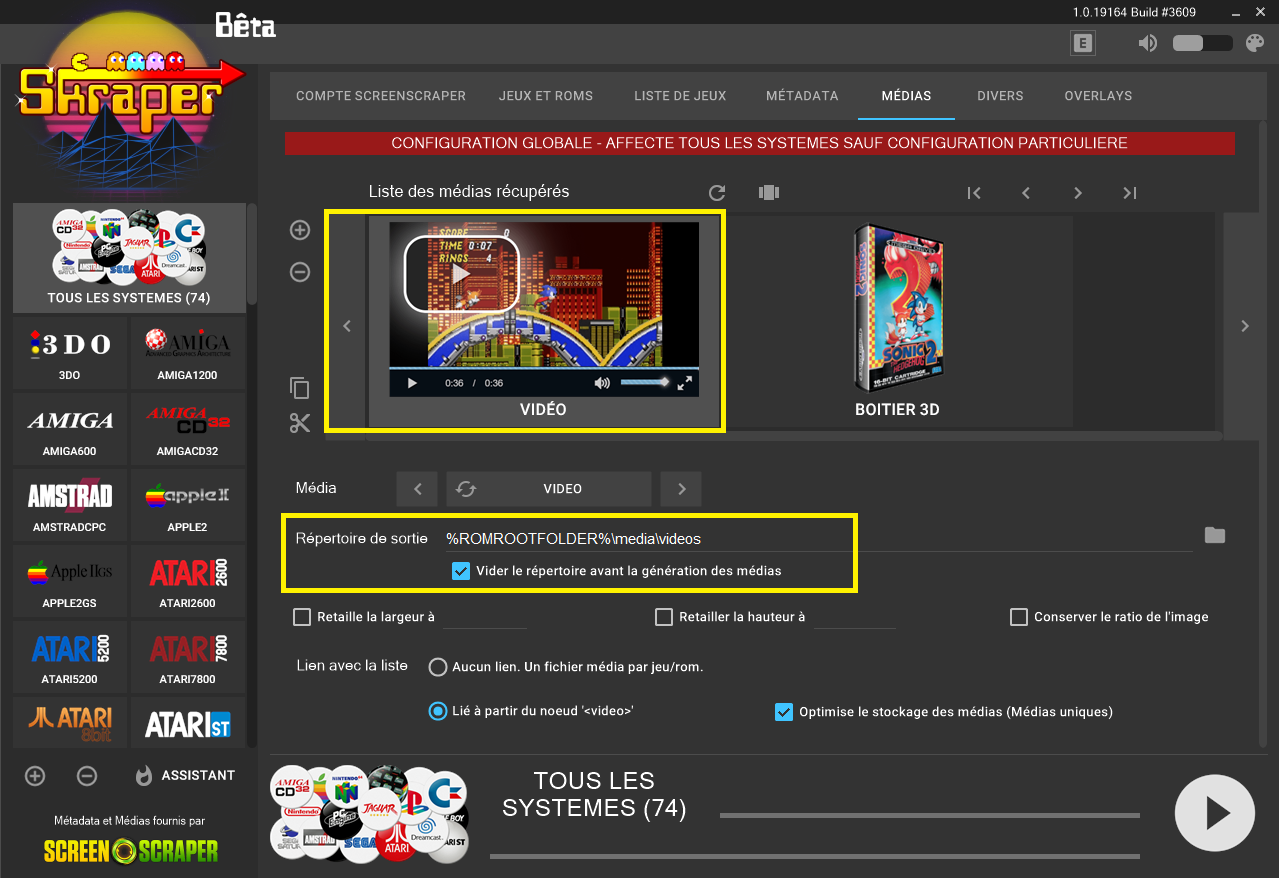Select the ATARI5200 system tile

coord(70,657)
